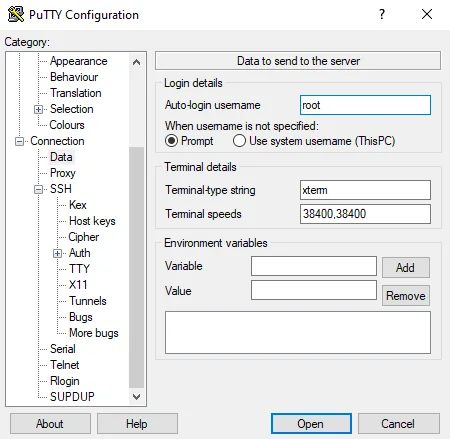
Task: Select the Connection category label
Action: [57, 141]
